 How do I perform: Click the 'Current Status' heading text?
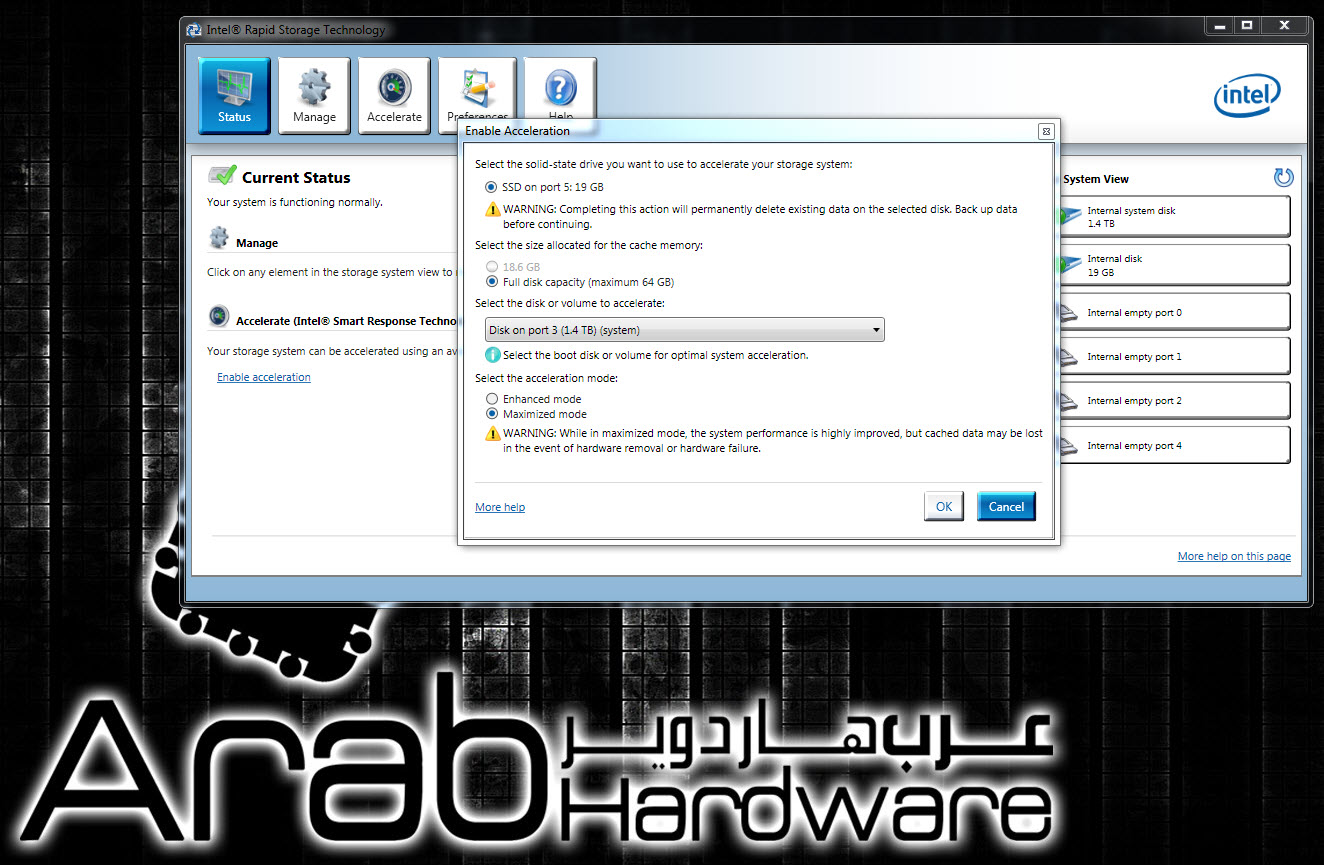click(x=296, y=178)
